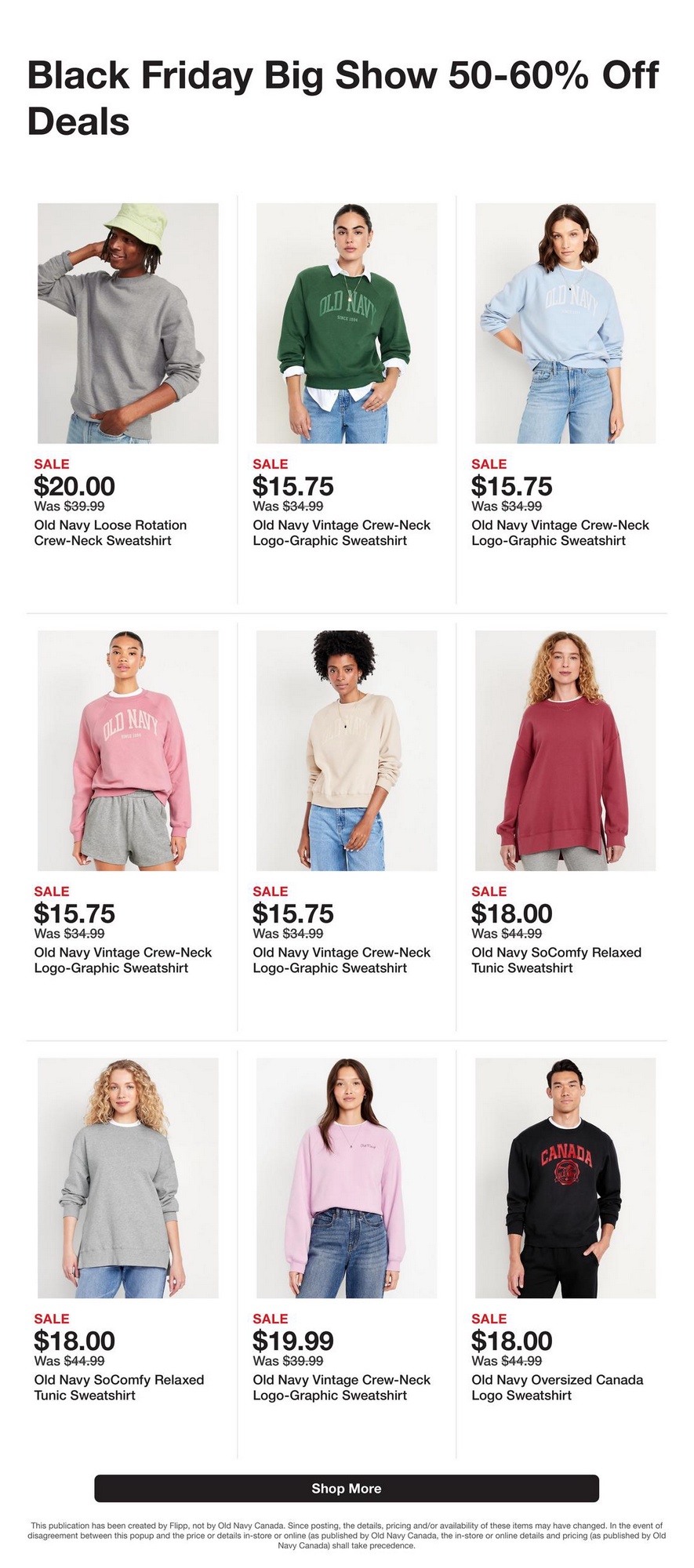This screenshot has height=1568, width=694.
Task: View the burgundy SoComfy tunic sweatshirt image
Action: pos(565,750)
